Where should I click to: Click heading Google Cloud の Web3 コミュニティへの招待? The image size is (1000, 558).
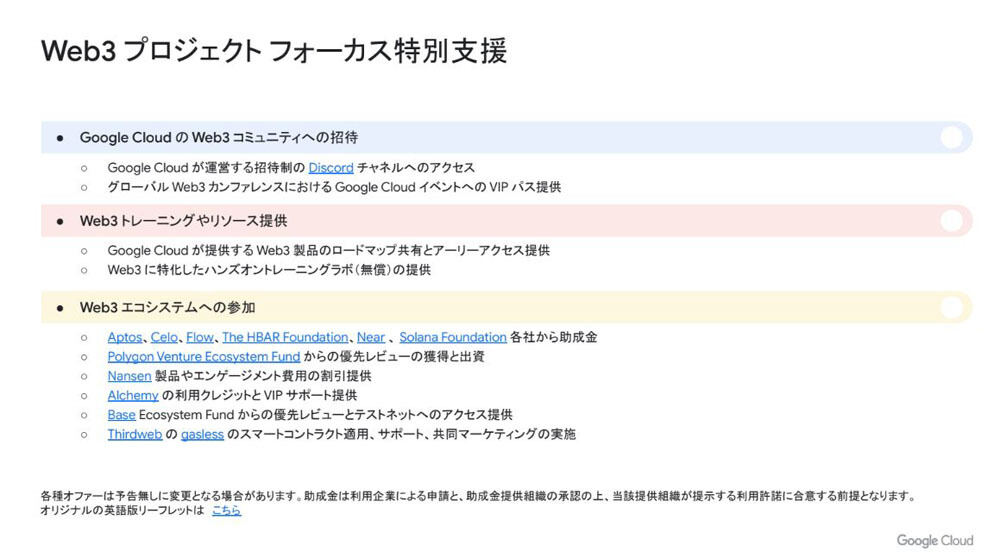click(219, 138)
